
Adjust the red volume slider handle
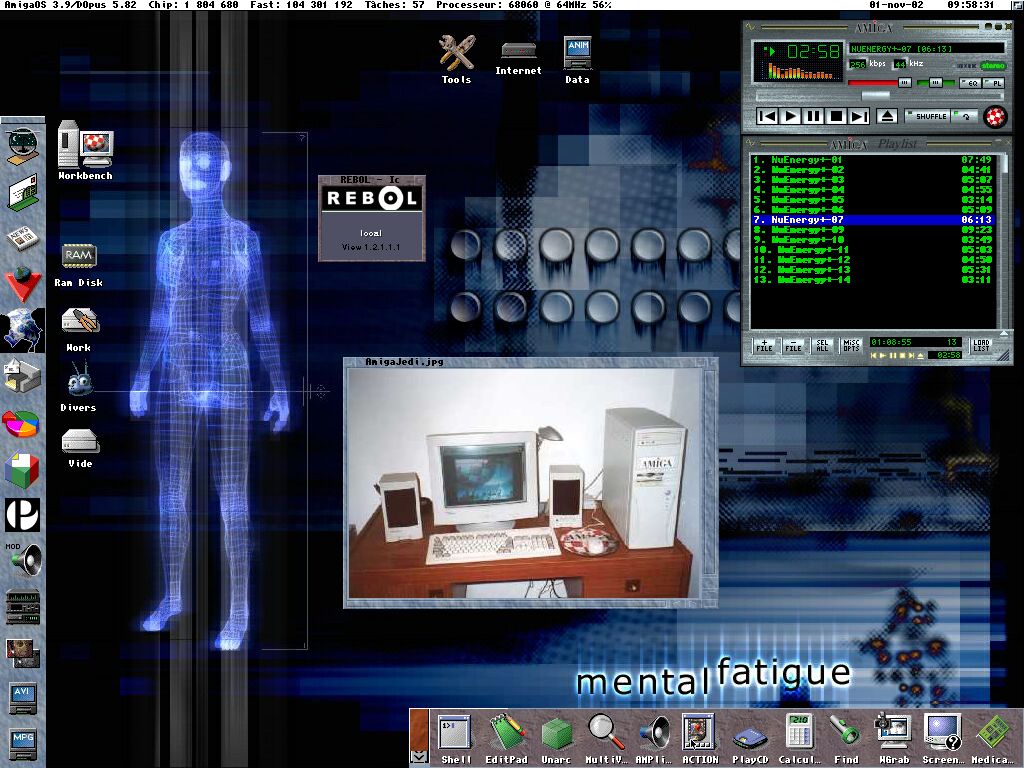pyautogui.click(x=904, y=83)
